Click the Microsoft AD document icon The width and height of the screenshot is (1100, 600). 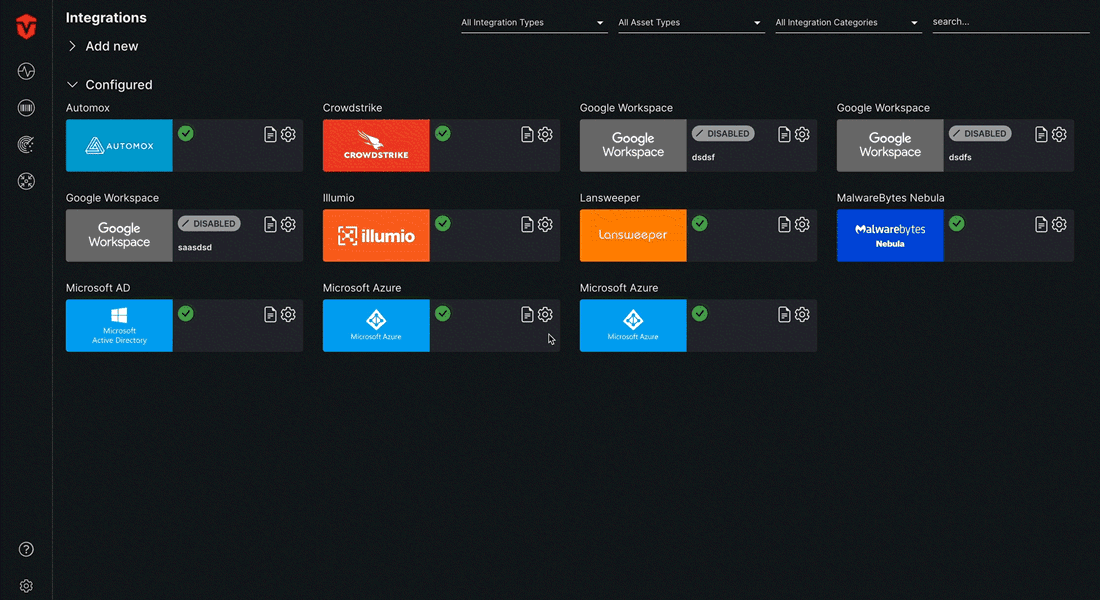click(270, 314)
